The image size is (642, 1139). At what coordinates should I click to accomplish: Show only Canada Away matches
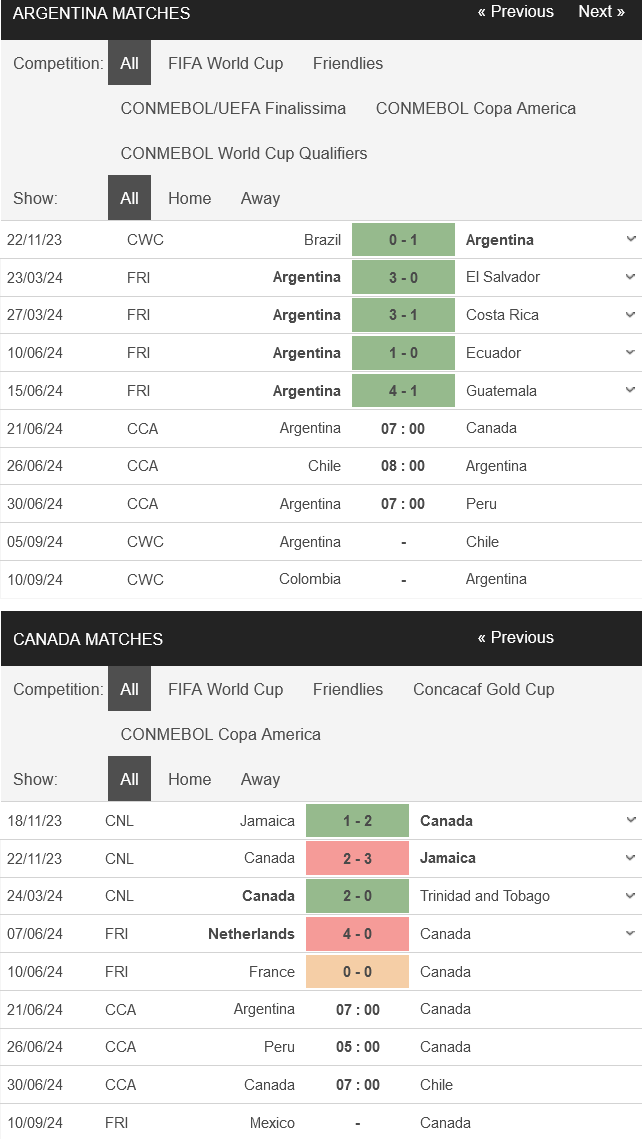point(260,779)
